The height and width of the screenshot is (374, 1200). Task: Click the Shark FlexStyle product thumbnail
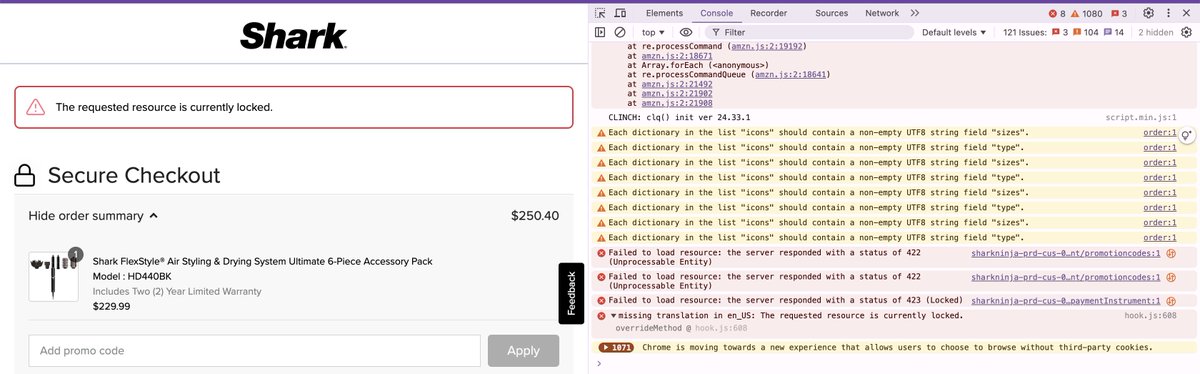tap(54, 276)
